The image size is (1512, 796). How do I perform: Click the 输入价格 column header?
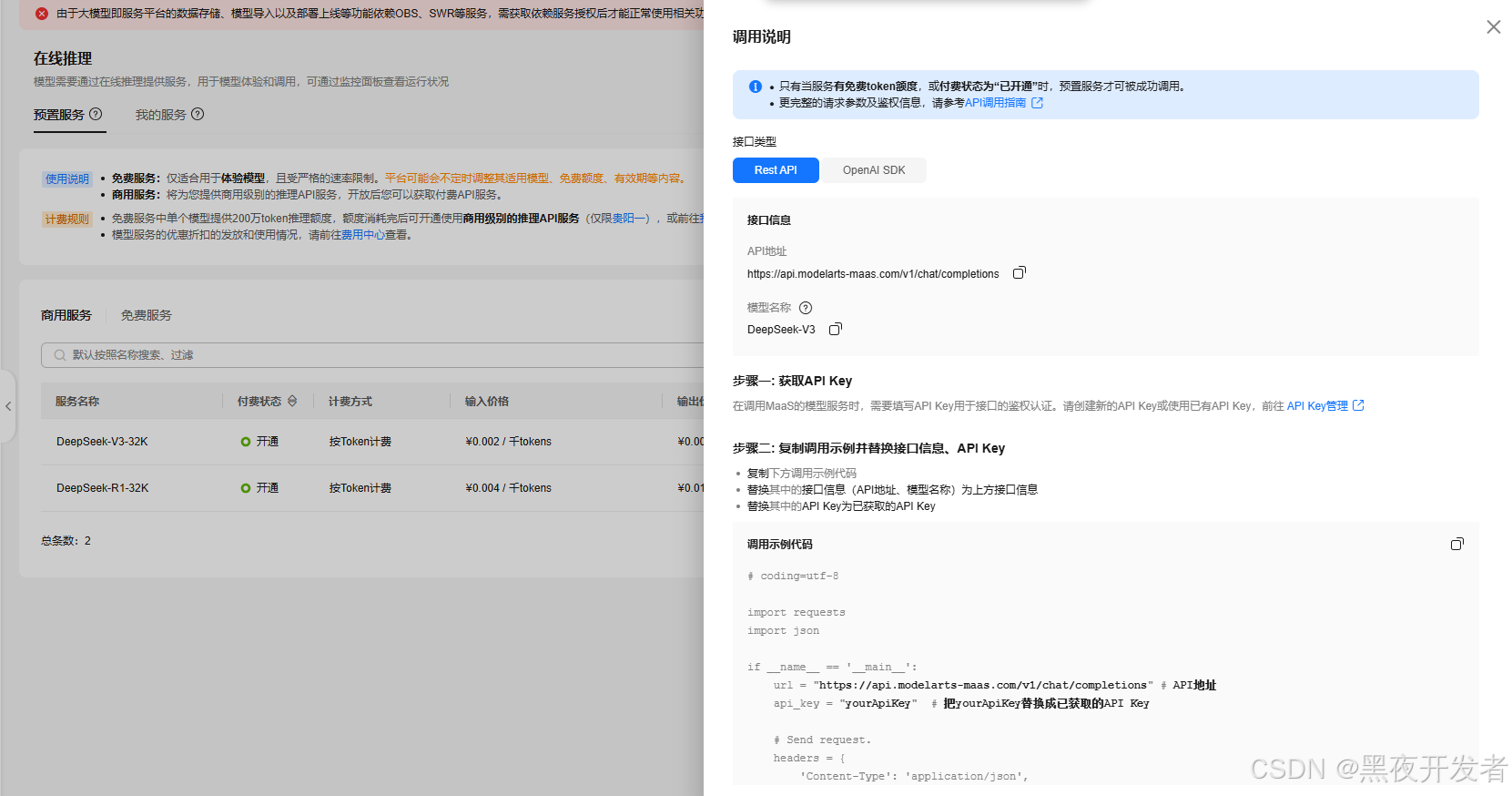tap(487, 401)
